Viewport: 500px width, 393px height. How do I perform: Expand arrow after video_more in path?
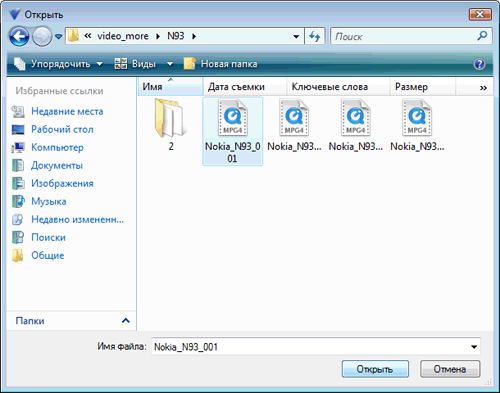tap(158, 36)
